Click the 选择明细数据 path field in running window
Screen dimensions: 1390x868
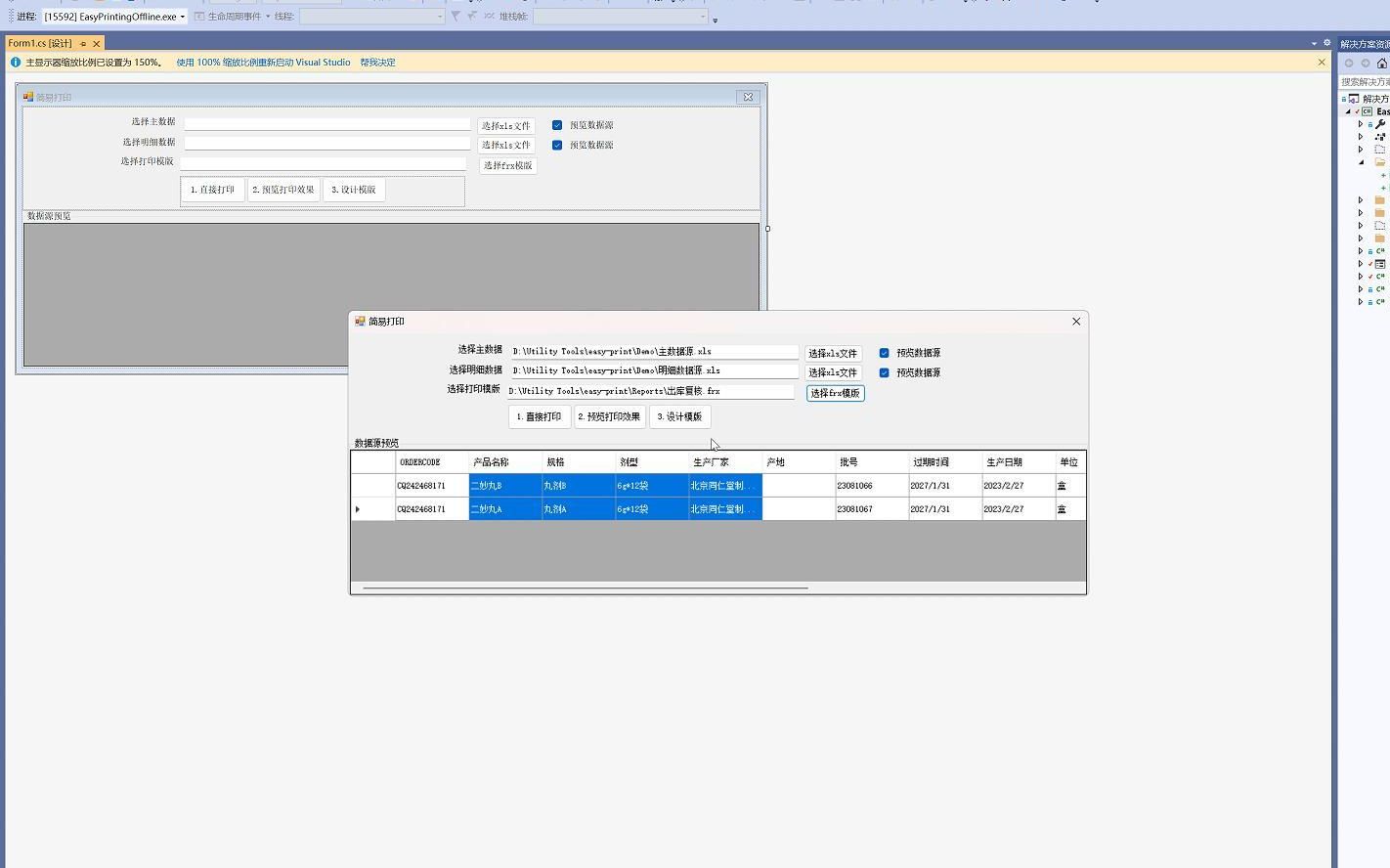click(x=654, y=371)
